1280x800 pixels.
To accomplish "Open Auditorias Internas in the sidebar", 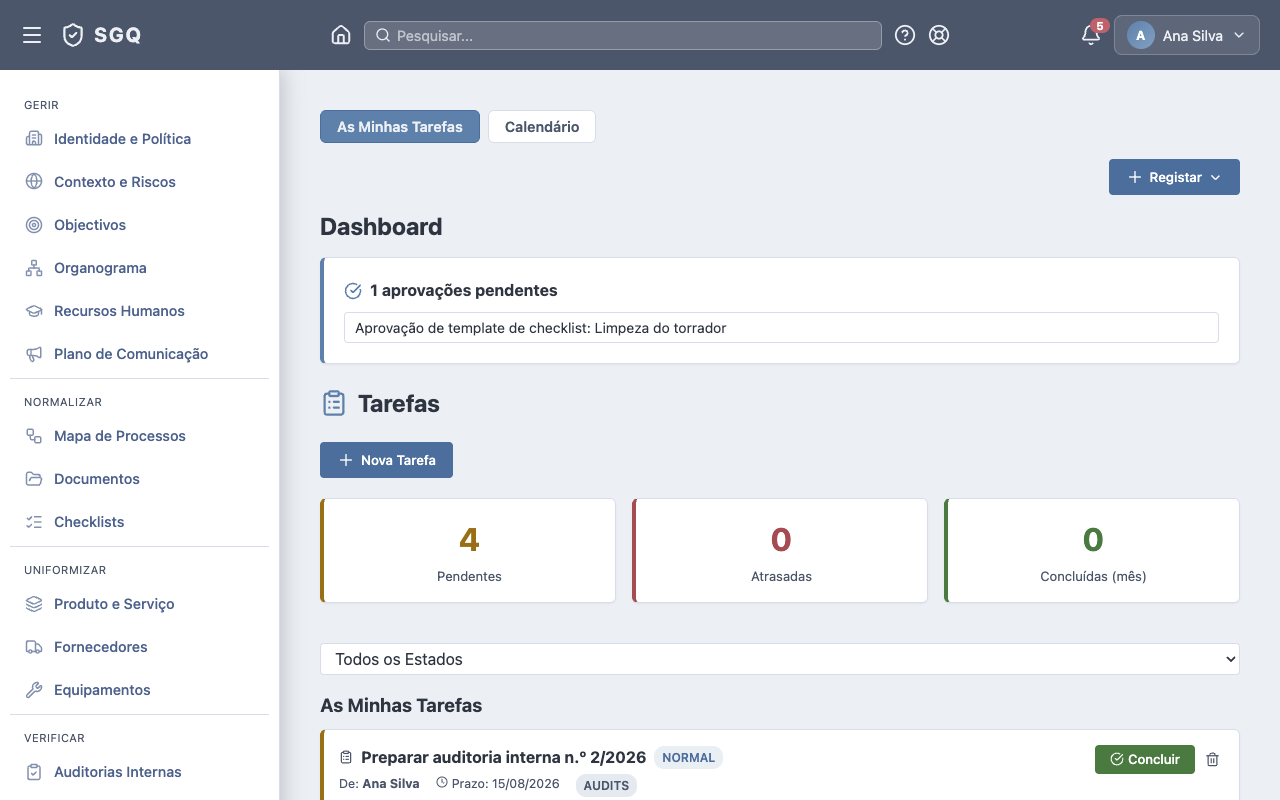I will 140,772.
